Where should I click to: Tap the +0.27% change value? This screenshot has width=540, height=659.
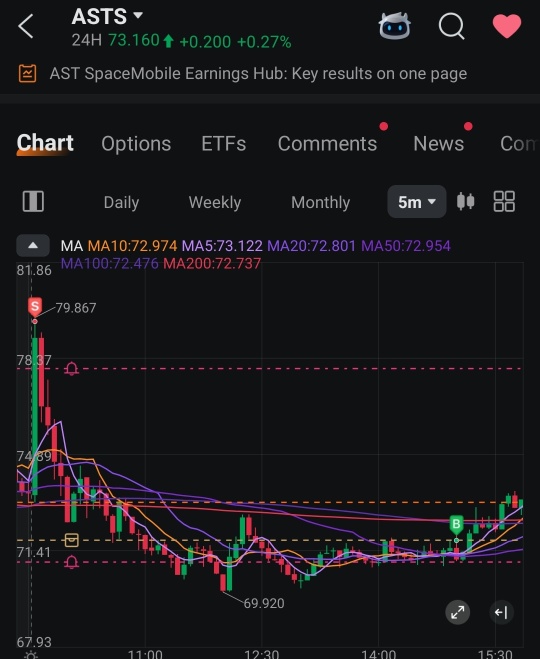pyautogui.click(x=264, y=42)
